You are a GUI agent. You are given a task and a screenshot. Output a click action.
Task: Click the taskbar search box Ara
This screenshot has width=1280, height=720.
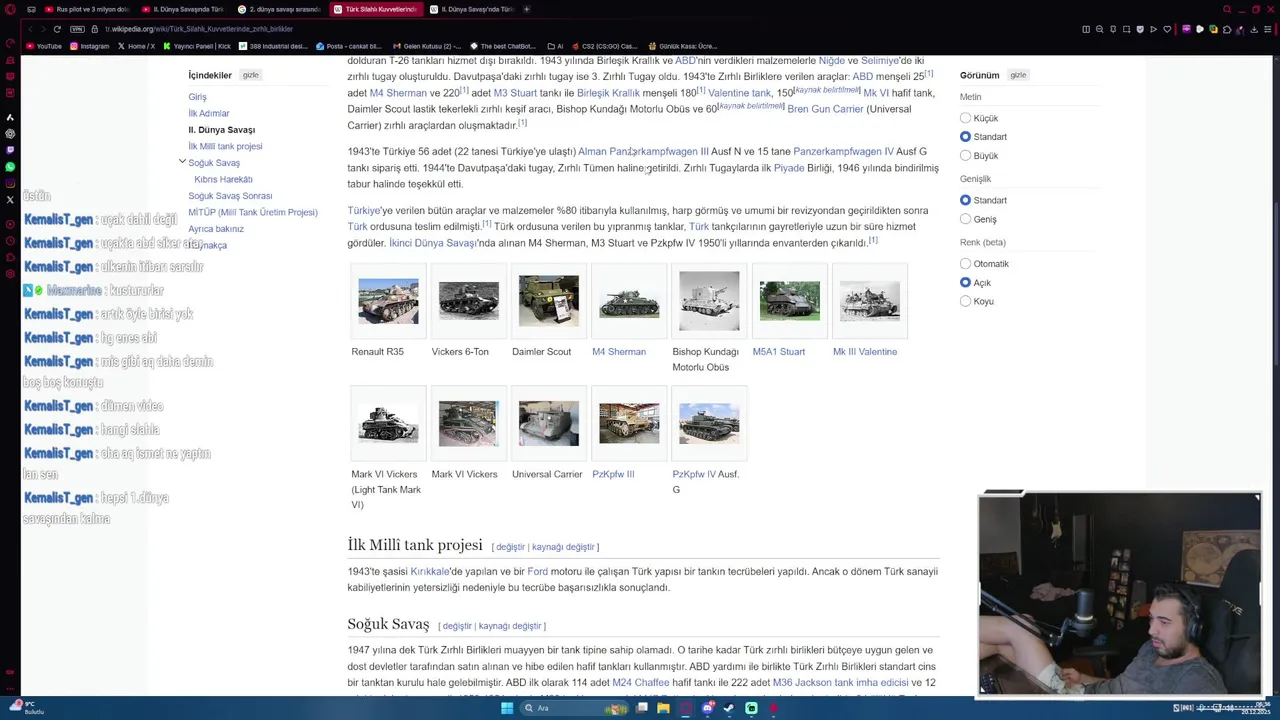[575, 708]
